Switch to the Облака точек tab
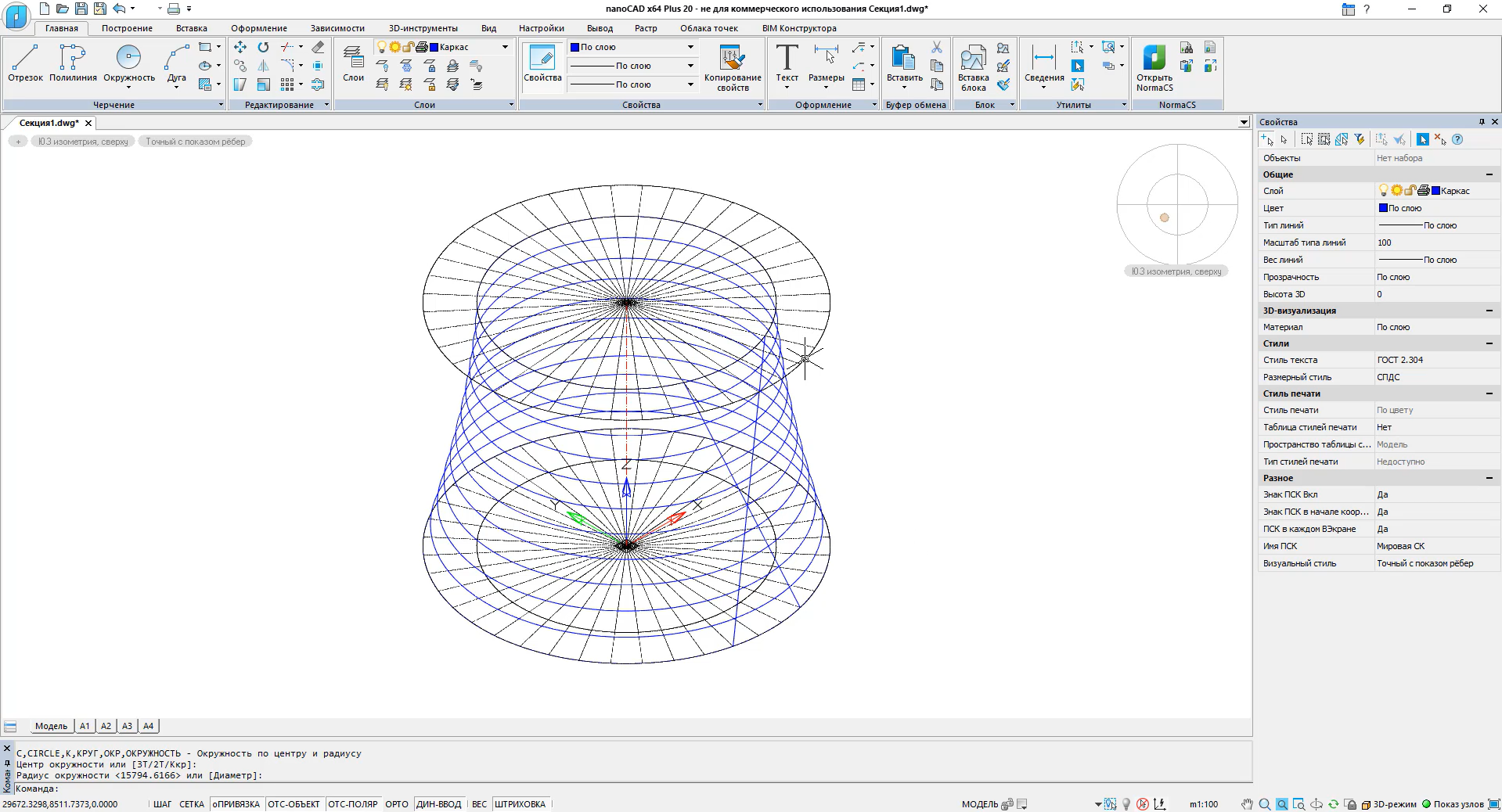1502x812 pixels. click(709, 28)
